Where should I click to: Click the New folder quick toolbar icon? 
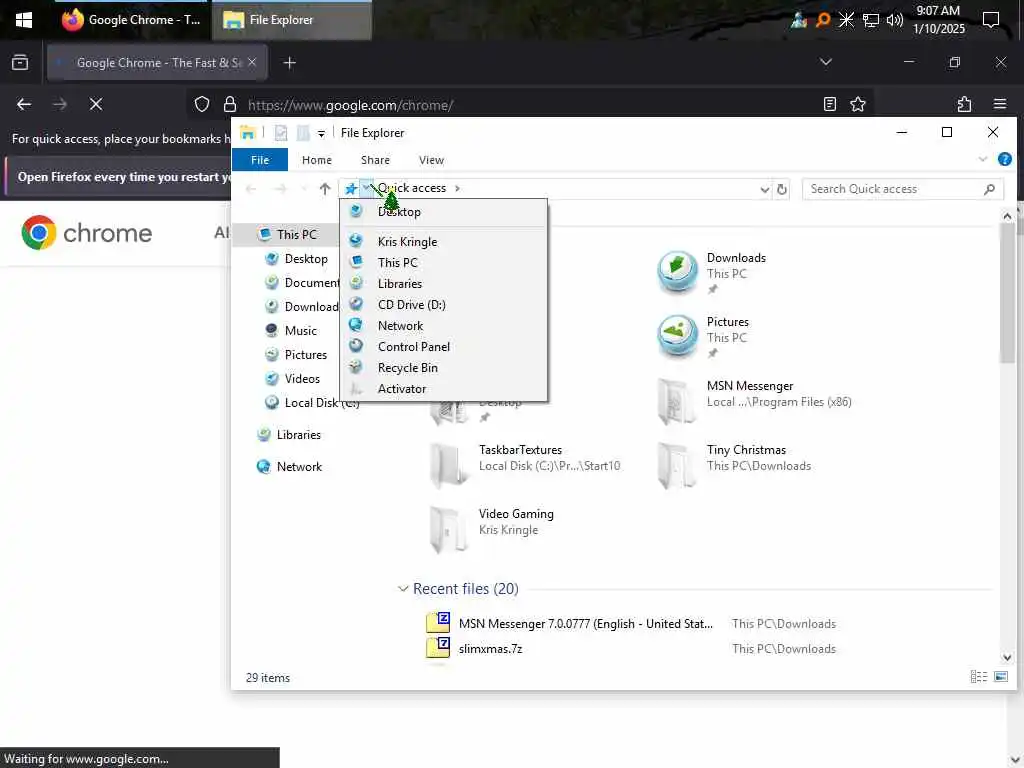click(303, 133)
